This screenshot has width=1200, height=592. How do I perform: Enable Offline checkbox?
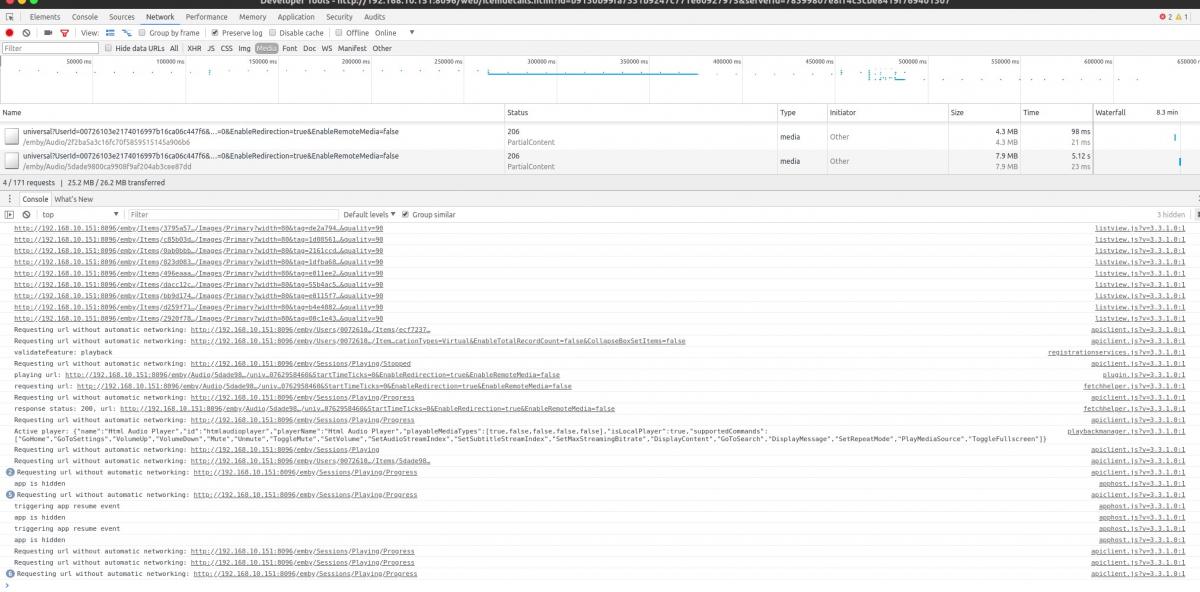[x=339, y=33]
